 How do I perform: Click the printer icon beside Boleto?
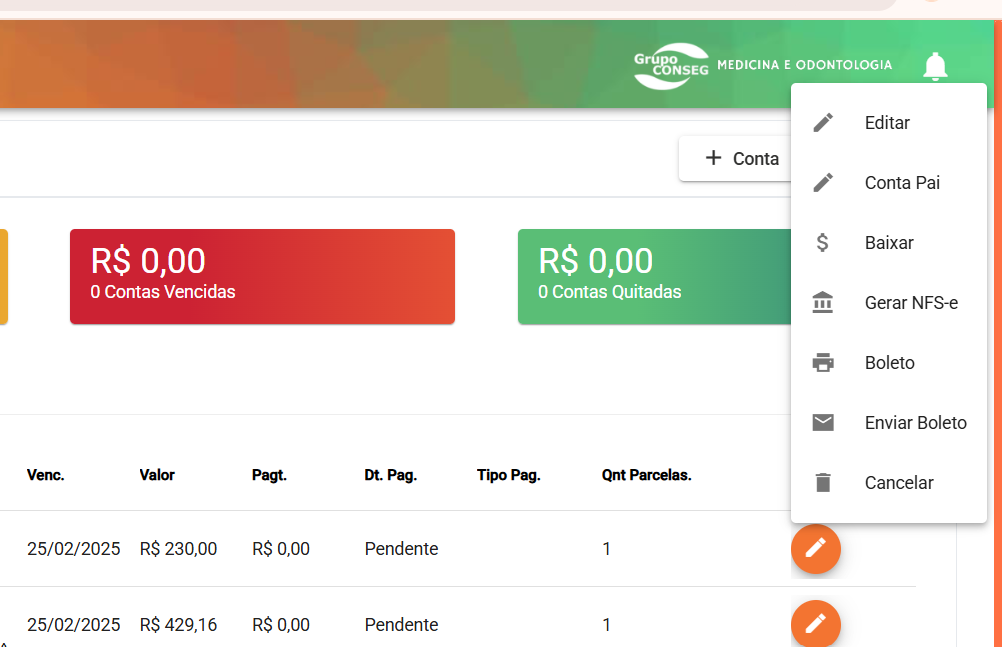pos(823,363)
